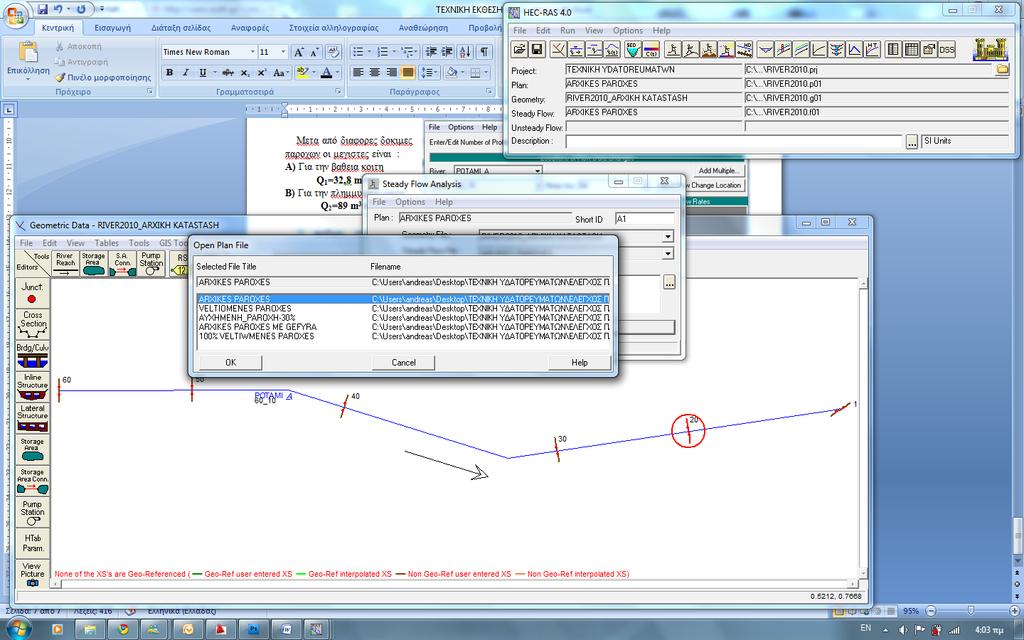This screenshot has height=640, width=1024.
Task: Click Word zoom slider
Action: click(971, 611)
